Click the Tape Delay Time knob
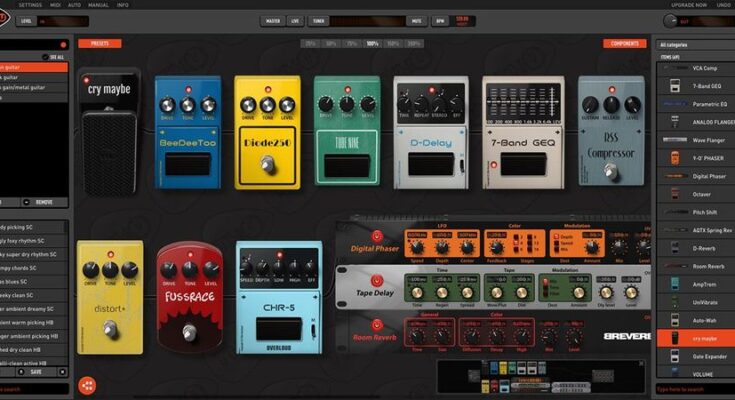The width and height of the screenshot is (735, 400). point(417,293)
